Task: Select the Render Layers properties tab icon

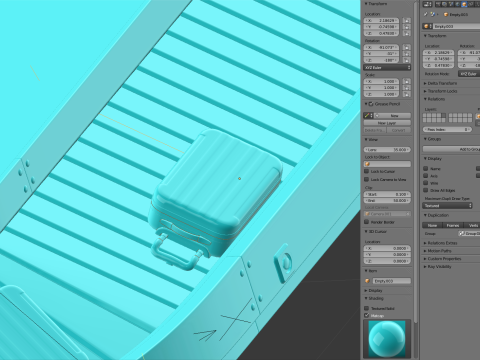Action: [x=444, y=4]
